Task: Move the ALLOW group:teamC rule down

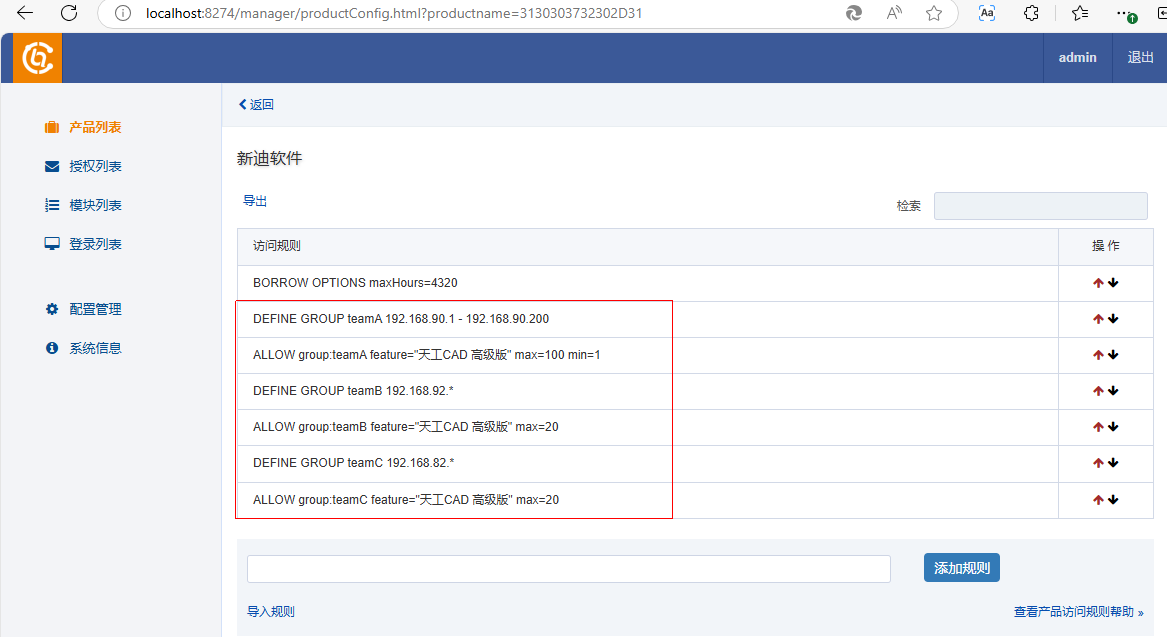Action: (x=1113, y=500)
